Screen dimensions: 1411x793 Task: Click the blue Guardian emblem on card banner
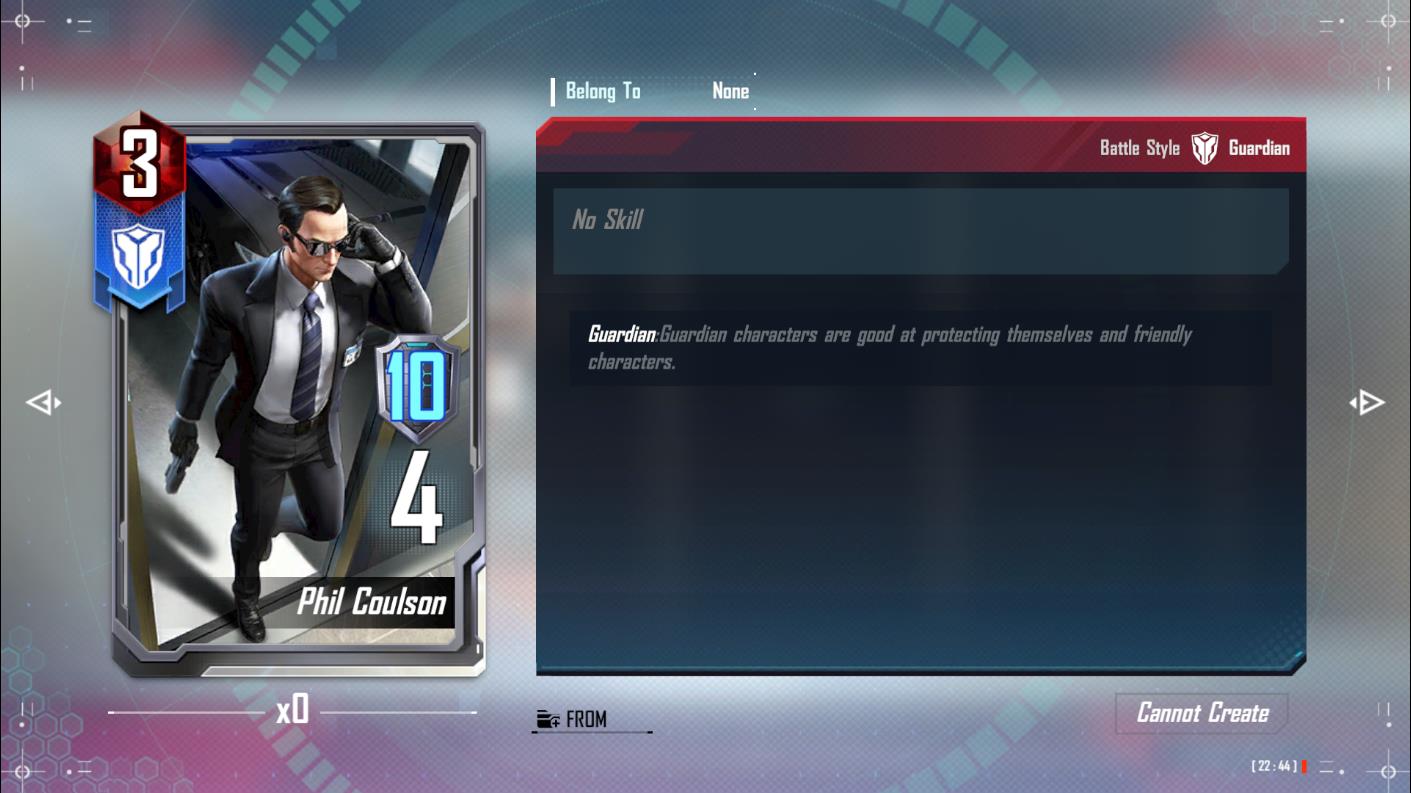(x=139, y=254)
